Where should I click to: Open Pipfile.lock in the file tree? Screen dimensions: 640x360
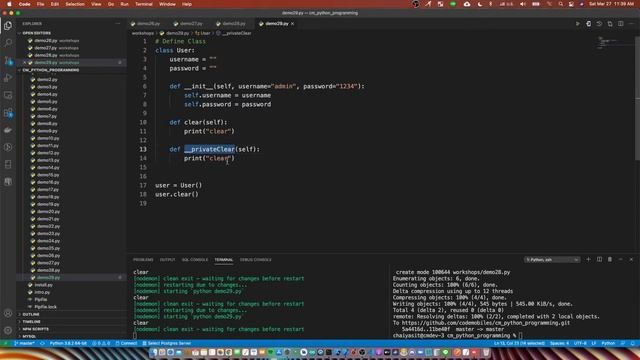coord(45,307)
